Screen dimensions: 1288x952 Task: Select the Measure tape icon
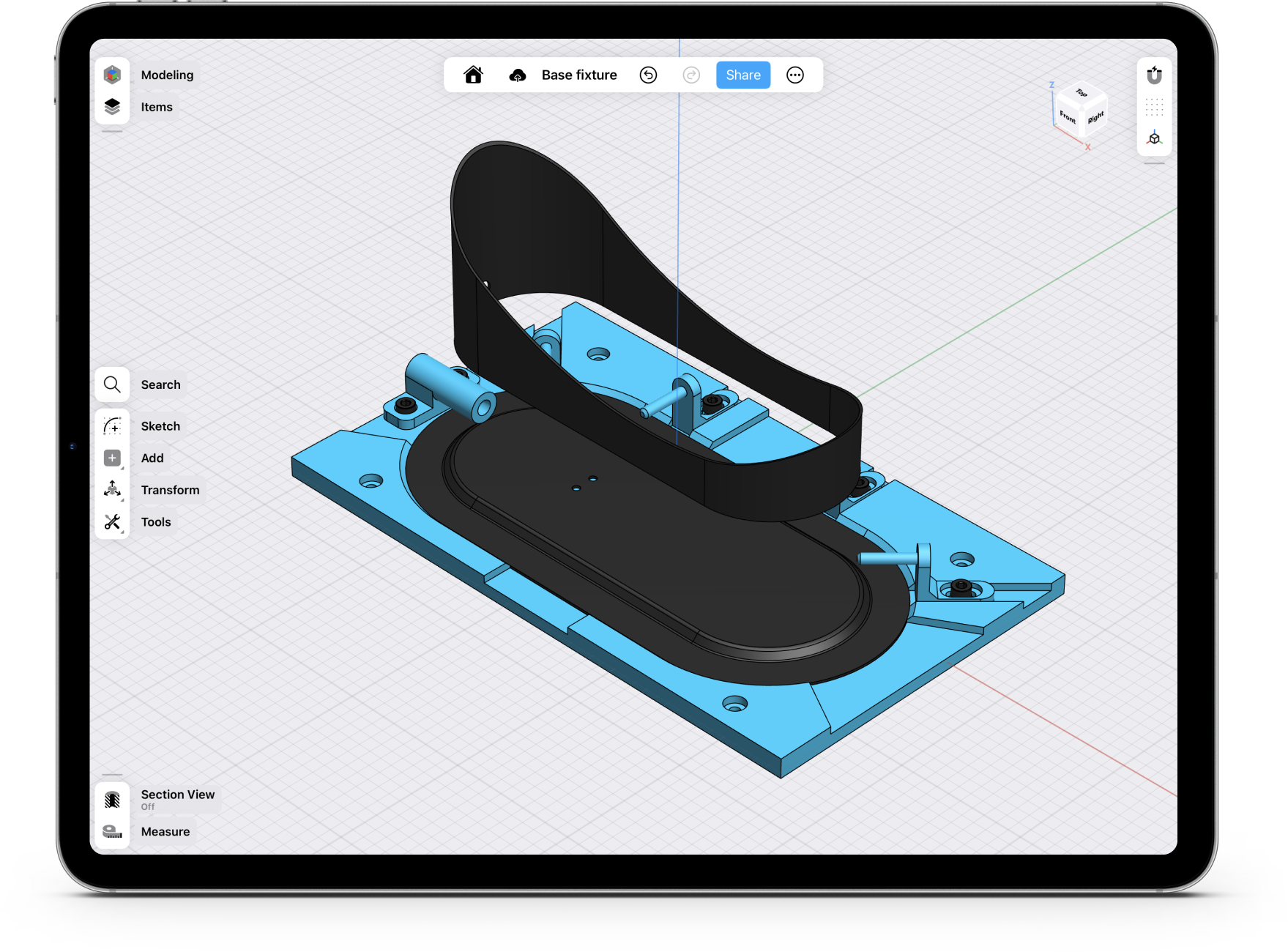click(x=112, y=832)
